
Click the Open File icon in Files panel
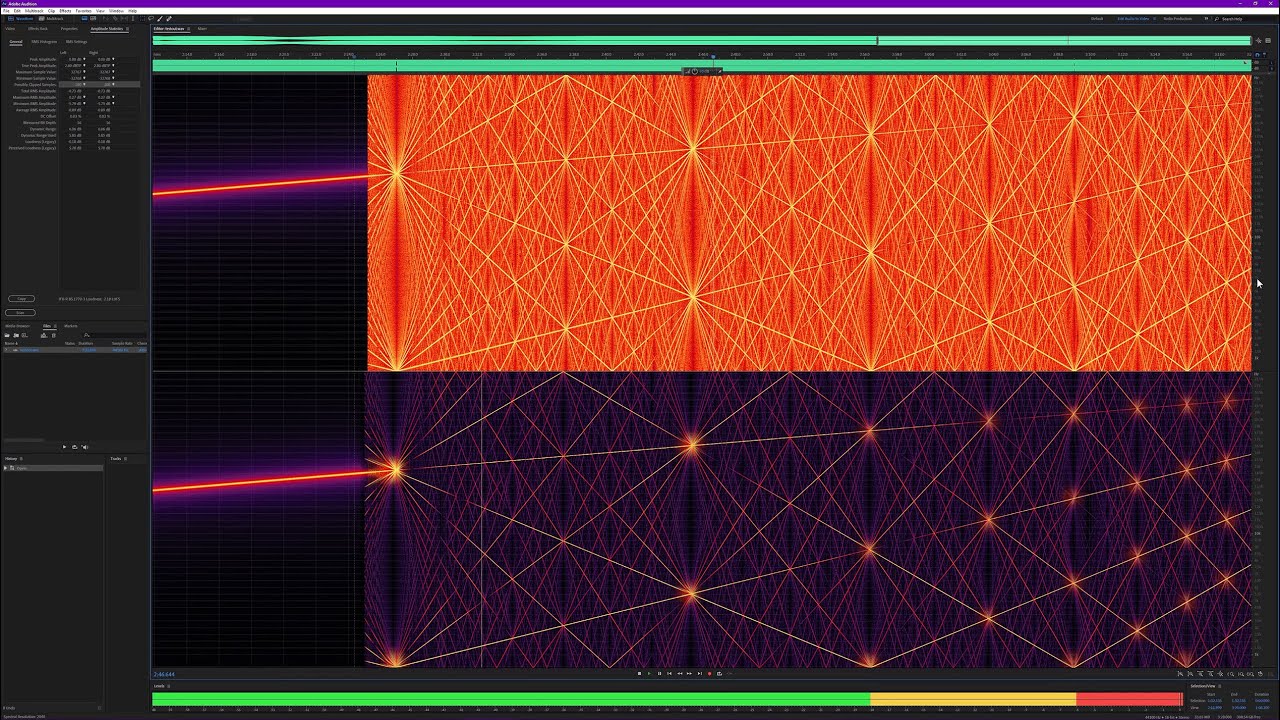[x=7, y=335]
